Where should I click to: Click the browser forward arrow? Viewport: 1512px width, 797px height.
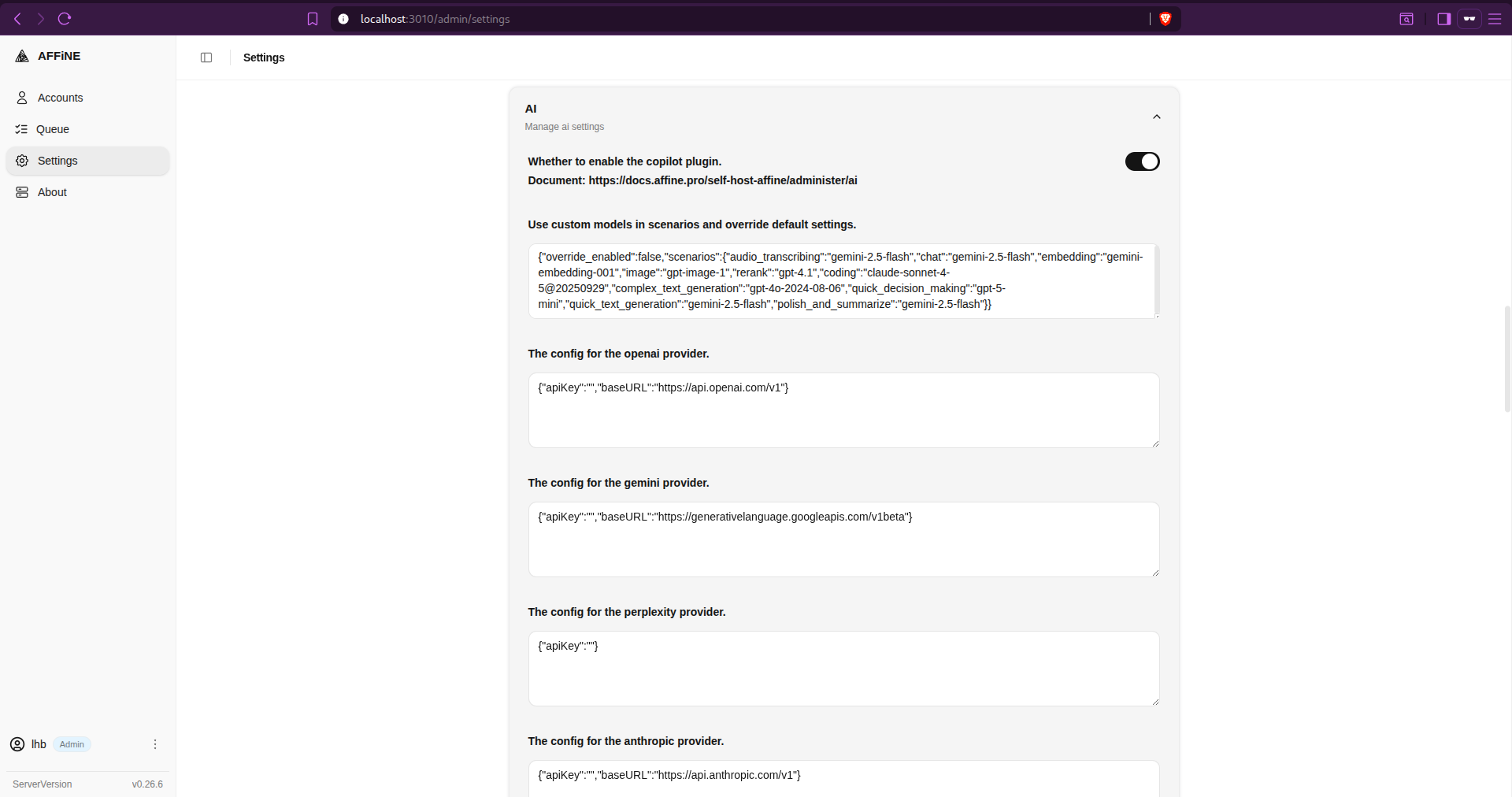(41, 19)
